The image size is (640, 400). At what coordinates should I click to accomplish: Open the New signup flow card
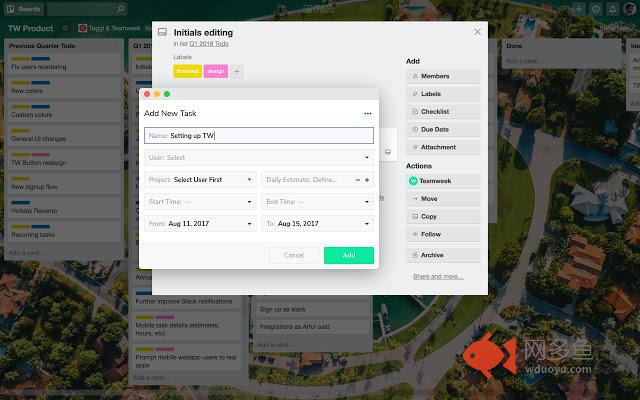pos(64,184)
